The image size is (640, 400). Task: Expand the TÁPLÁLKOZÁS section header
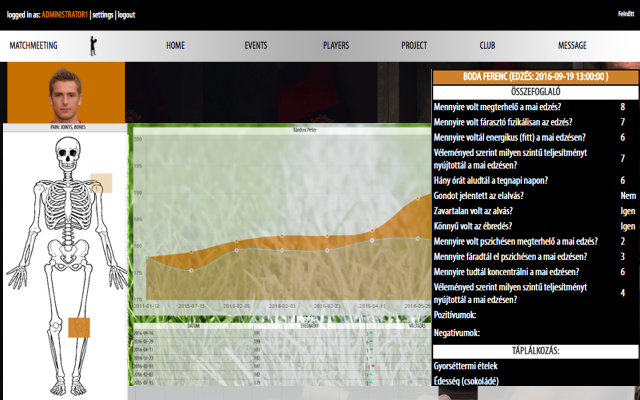pyautogui.click(x=535, y=351)
